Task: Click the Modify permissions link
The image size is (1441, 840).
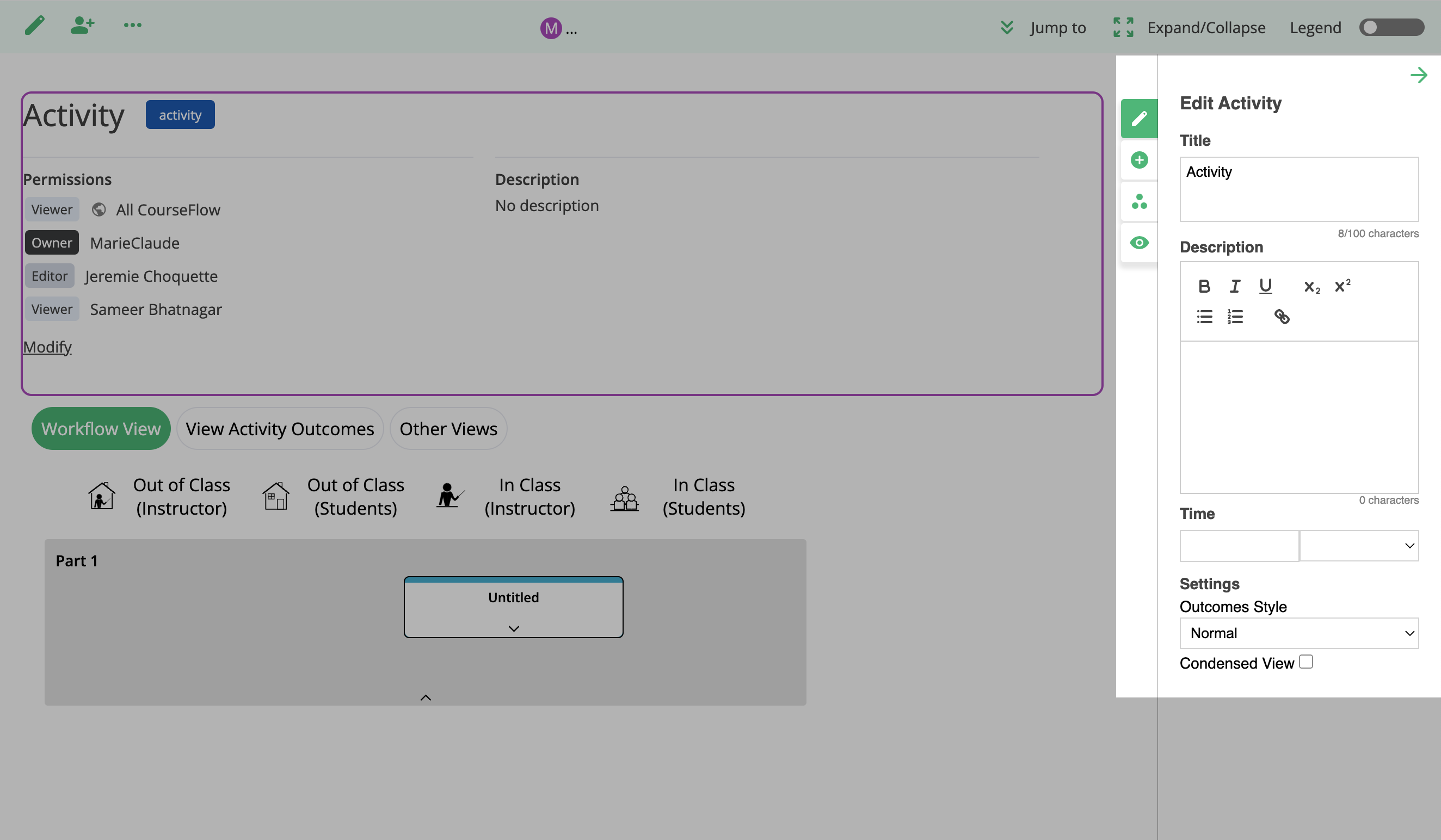Action: coord(47,347)
